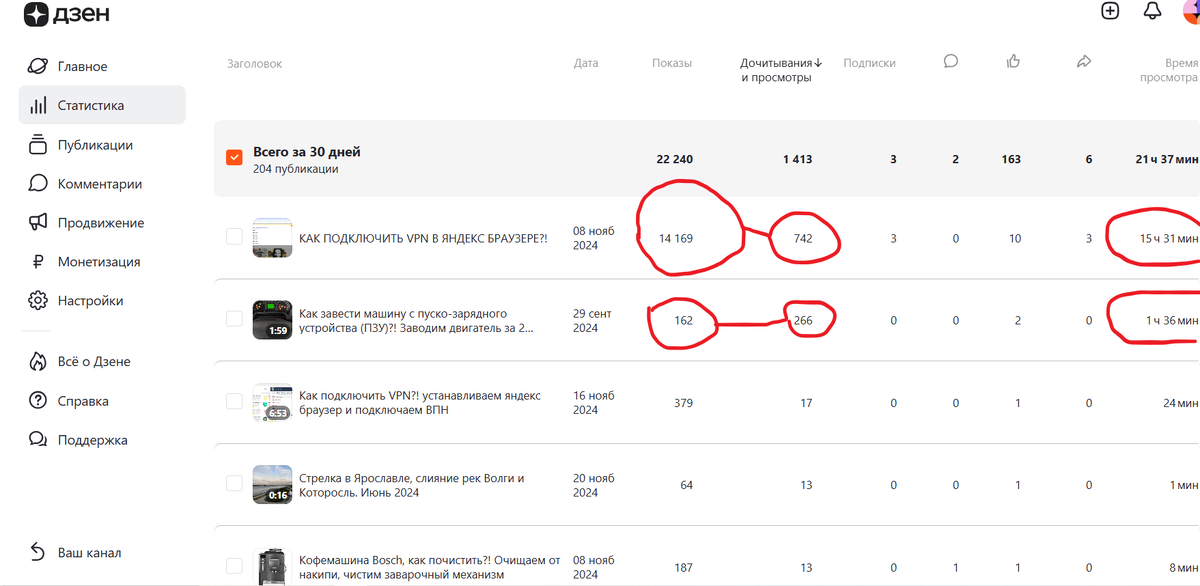Click the 29 сент 2024 date cell
The height and width of the screenshot is (586, 1200).
592,320
